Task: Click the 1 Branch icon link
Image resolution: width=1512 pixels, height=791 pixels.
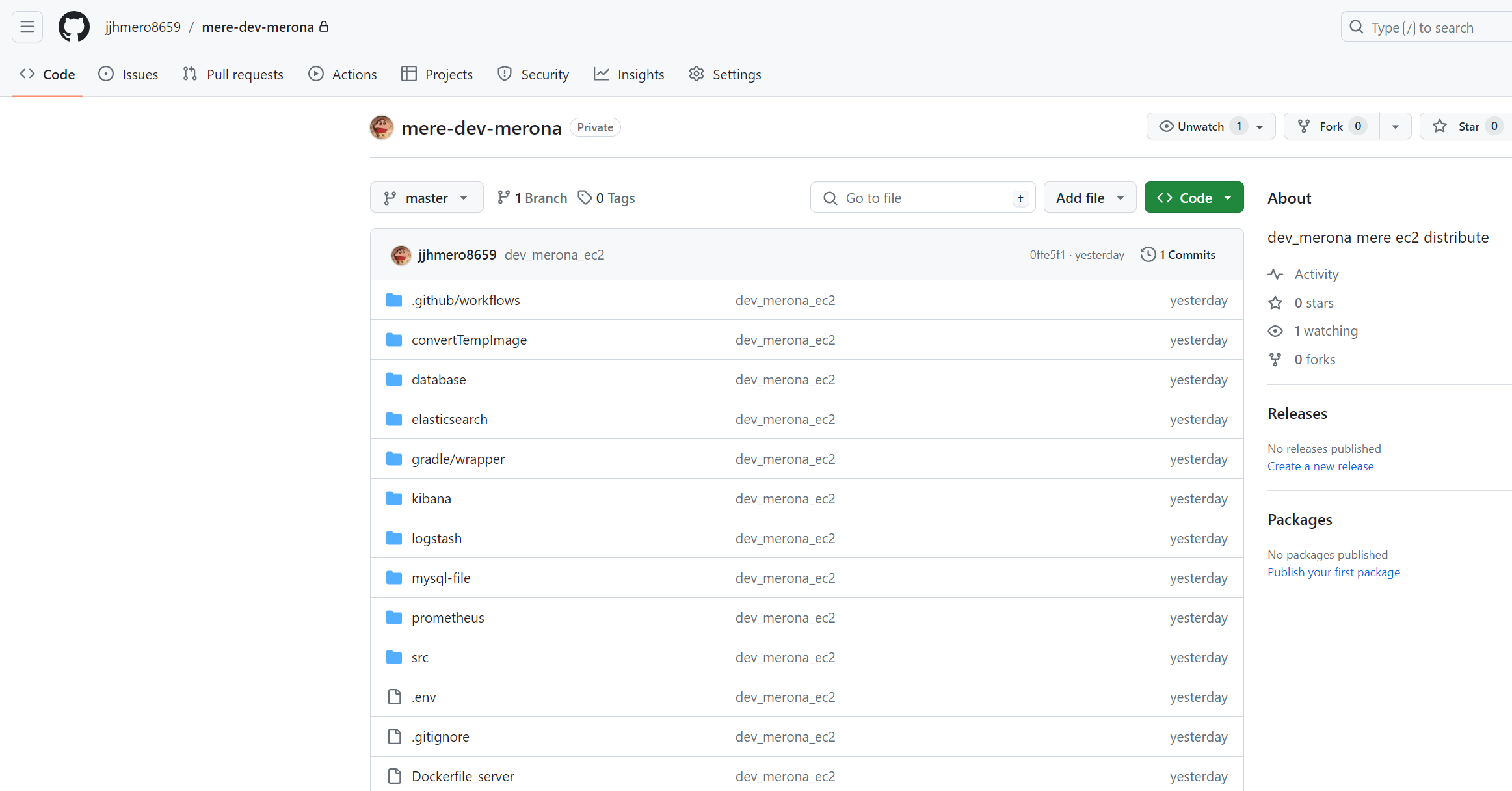Action: (x=503, y=197)
